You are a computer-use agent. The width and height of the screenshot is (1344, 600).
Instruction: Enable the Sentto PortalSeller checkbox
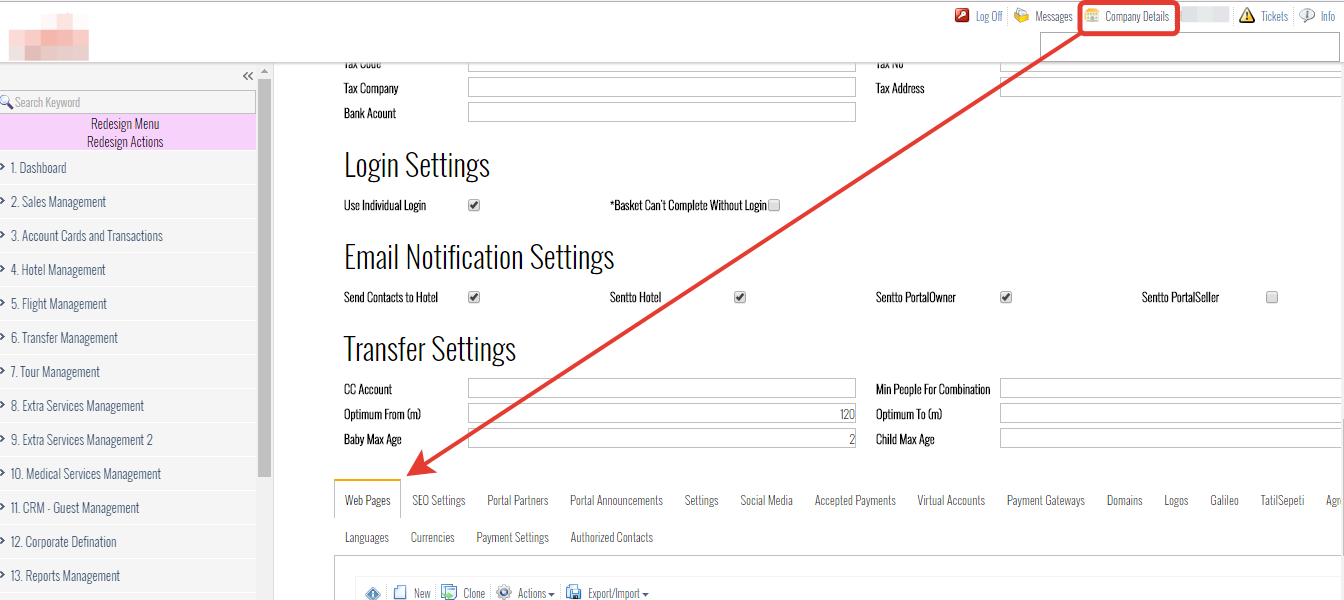point(1272,297)
